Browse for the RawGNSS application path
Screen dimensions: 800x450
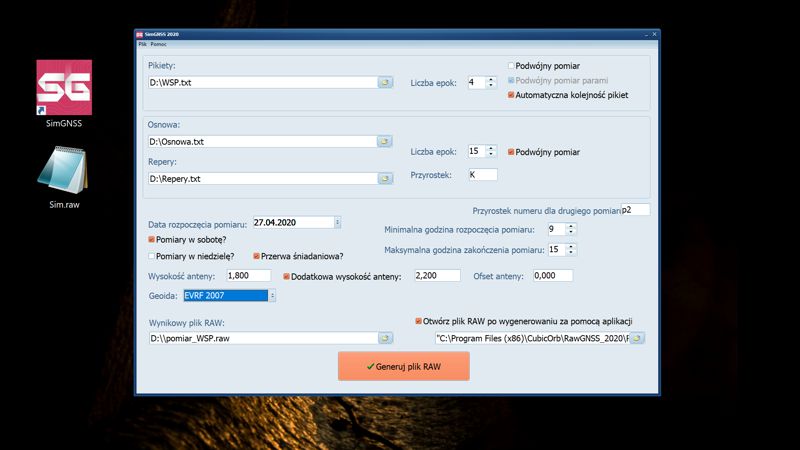click(637, 338)
